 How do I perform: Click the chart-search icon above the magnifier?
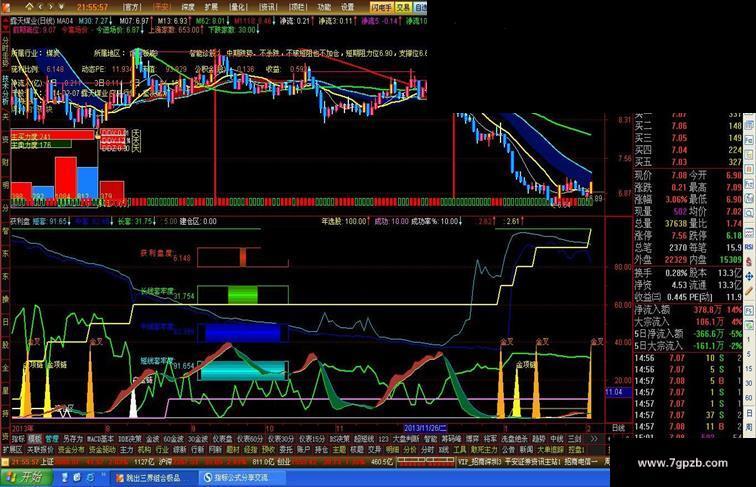[749, 198]
